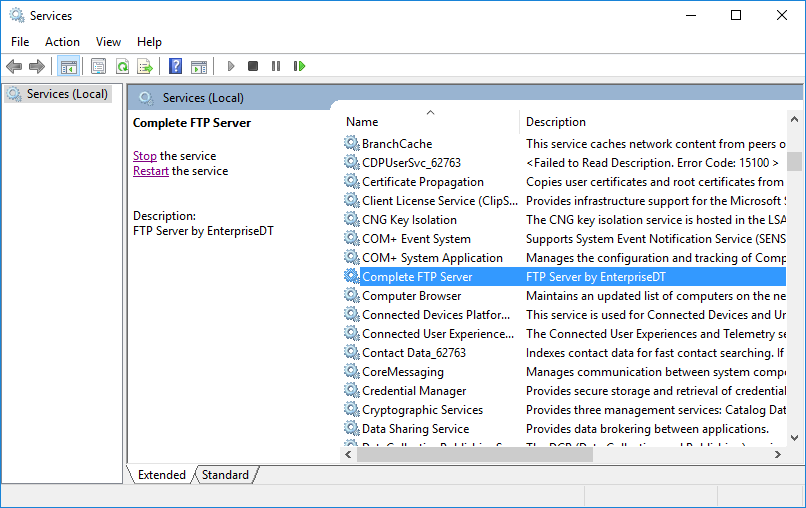Click the Restart Service toolbar icon
Viewport: 806px width, 508px height.
(299, 66)
